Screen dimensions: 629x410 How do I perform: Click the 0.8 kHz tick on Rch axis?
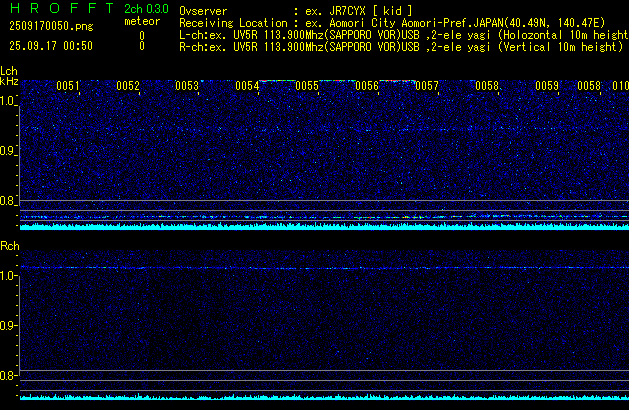click(8, 375)
